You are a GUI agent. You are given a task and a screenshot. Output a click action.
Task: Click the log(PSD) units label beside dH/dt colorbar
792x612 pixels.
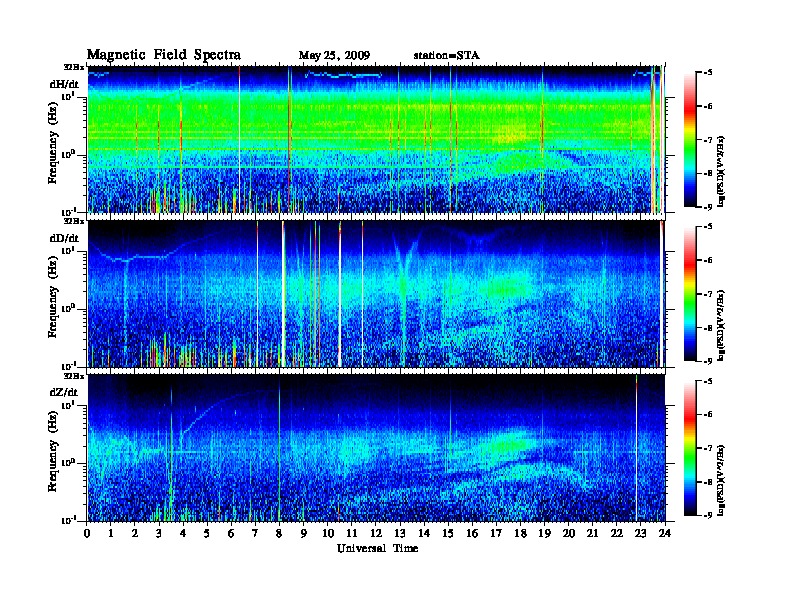[x=722, y=172]
